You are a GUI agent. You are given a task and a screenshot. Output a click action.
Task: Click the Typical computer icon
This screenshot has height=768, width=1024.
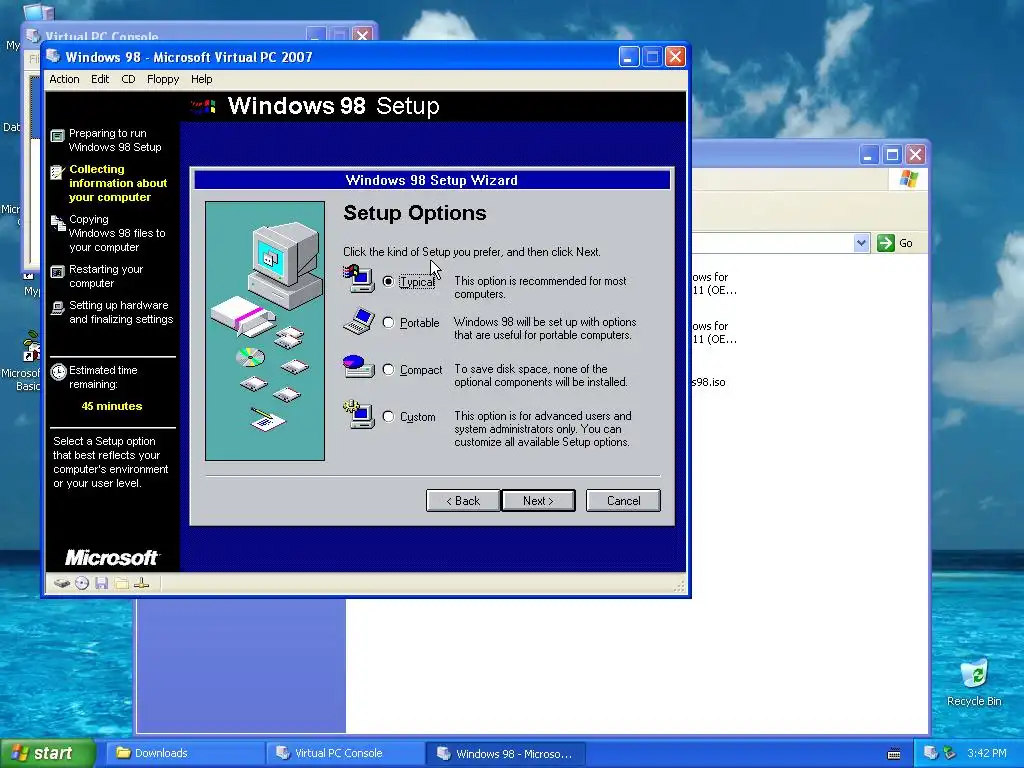[359, 279]
